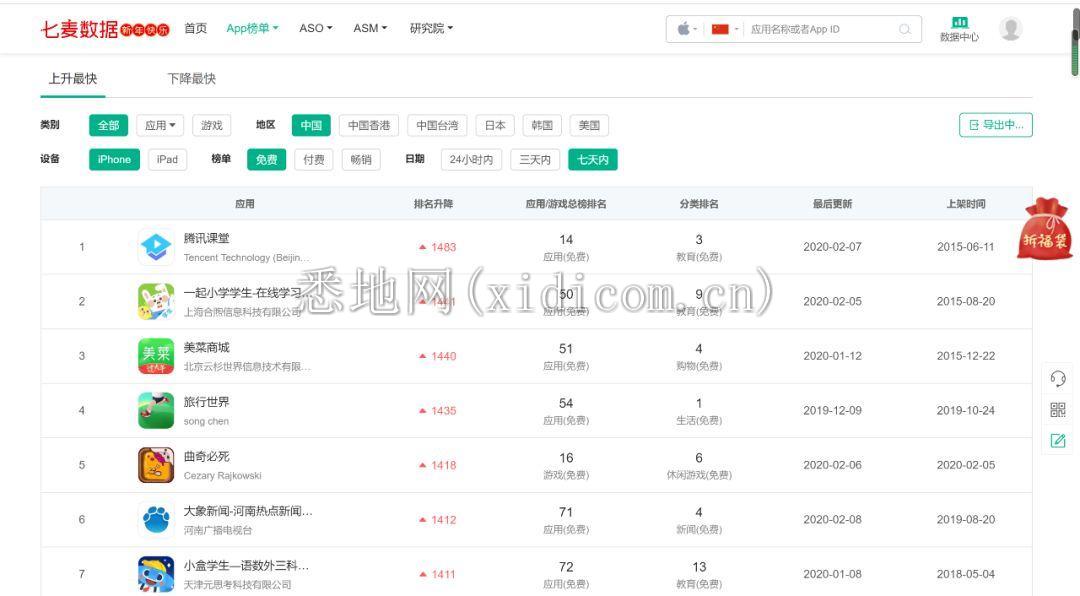This screenshot has height=596, width=1080.
Task: Select 全部 category filter
Action: click(109, 125)
